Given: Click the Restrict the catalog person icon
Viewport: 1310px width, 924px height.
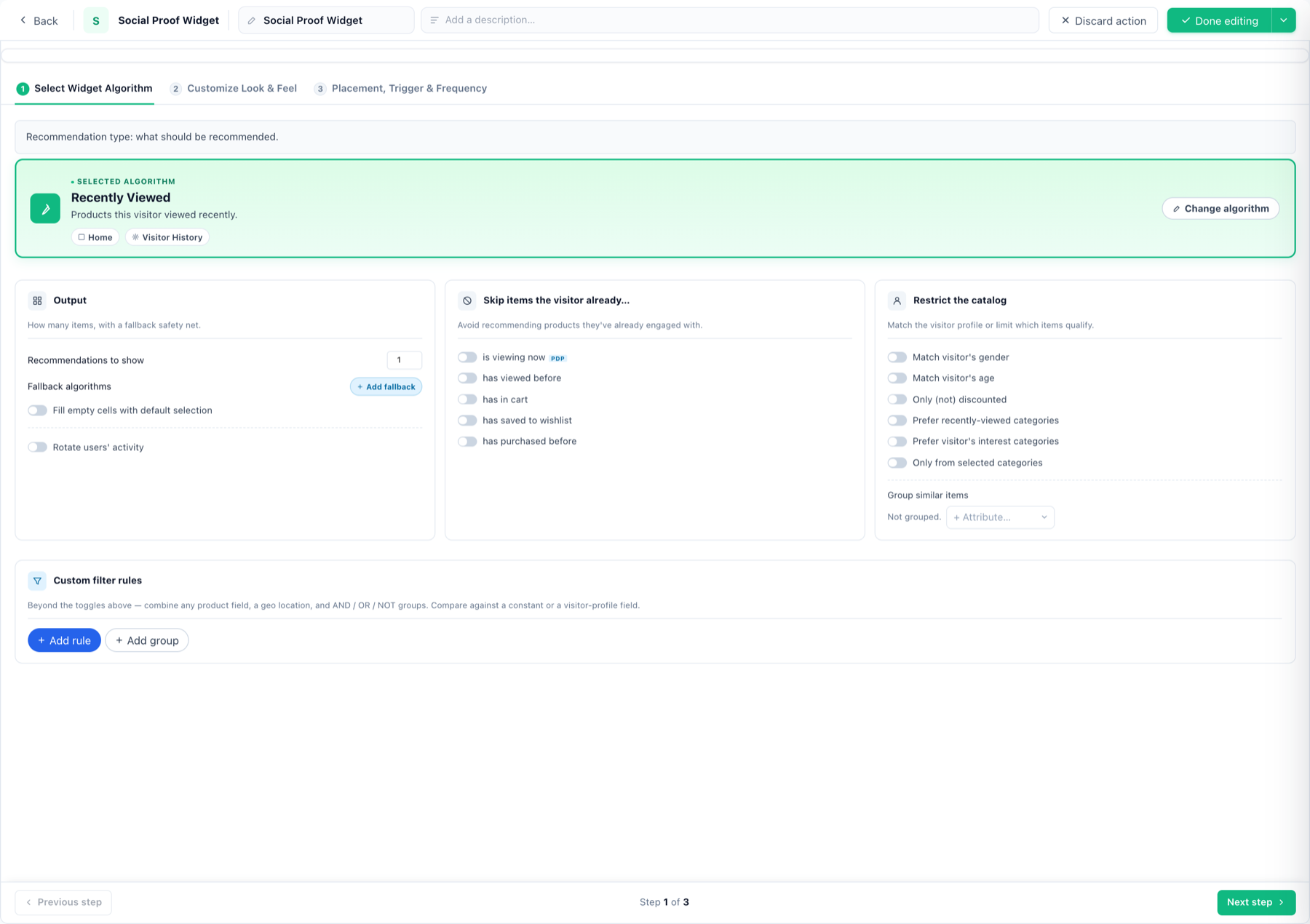Looking at the screenshot, I should [x=897, y=300].
